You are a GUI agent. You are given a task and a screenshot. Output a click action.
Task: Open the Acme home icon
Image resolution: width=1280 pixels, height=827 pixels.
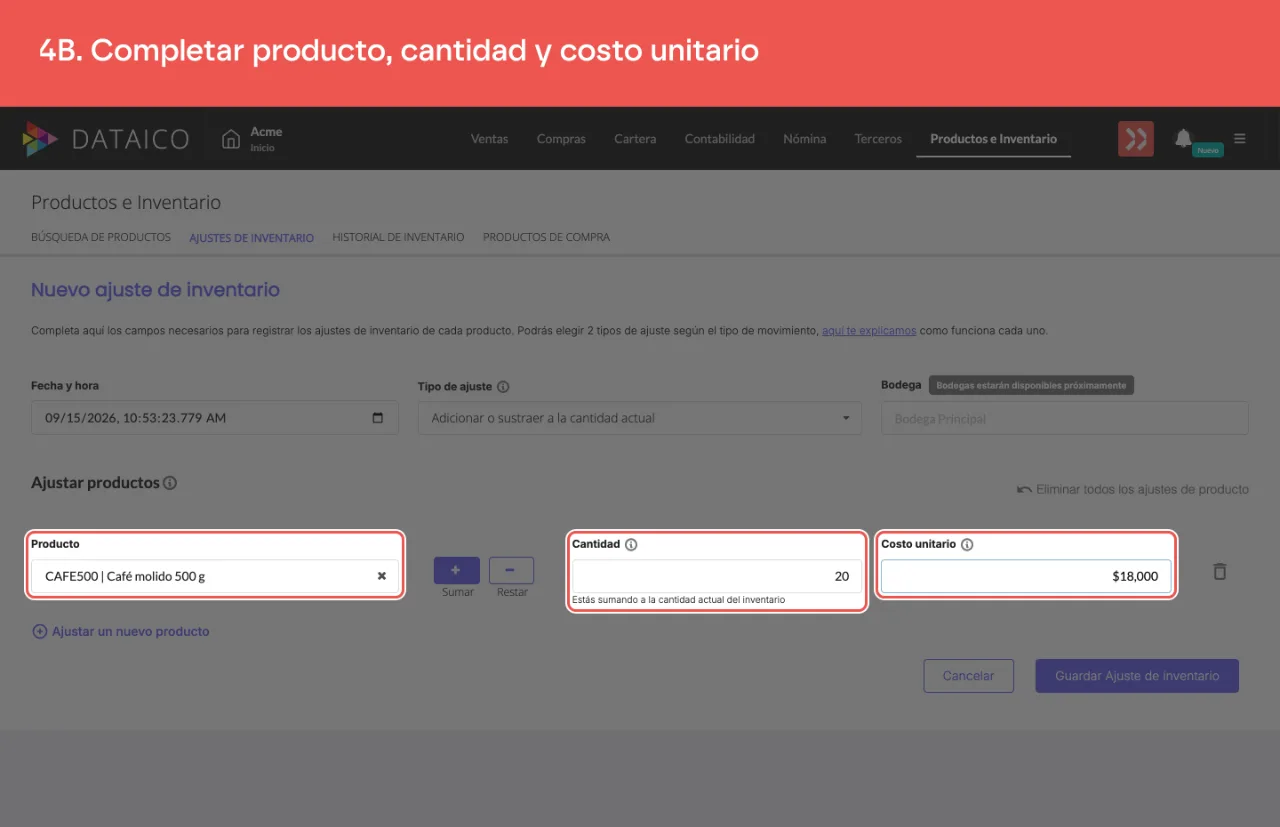click(231, 139)
